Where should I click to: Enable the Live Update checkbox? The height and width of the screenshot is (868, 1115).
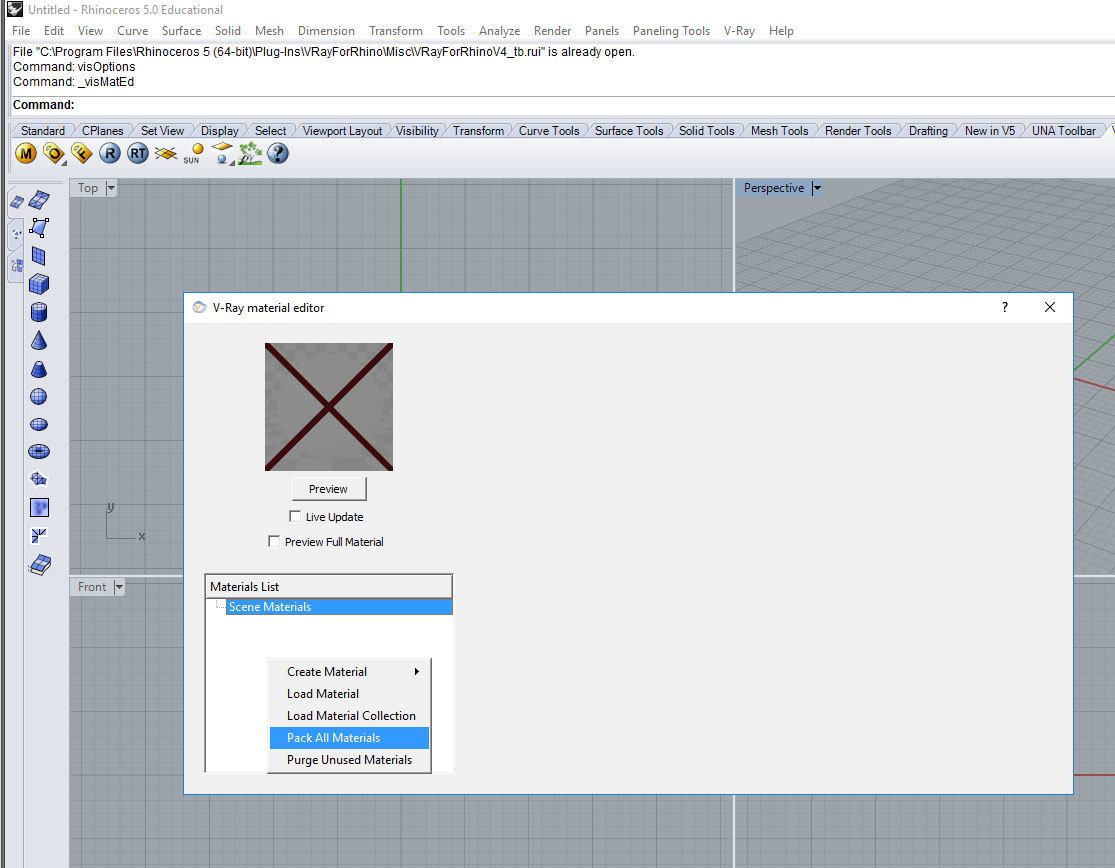pos(295,516)
